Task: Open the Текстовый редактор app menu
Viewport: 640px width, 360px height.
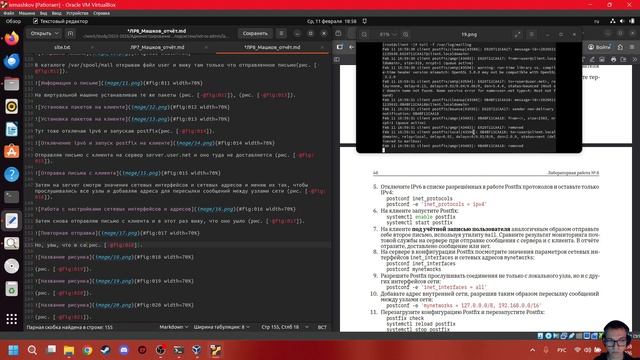Action: click(x=60, y=21)
